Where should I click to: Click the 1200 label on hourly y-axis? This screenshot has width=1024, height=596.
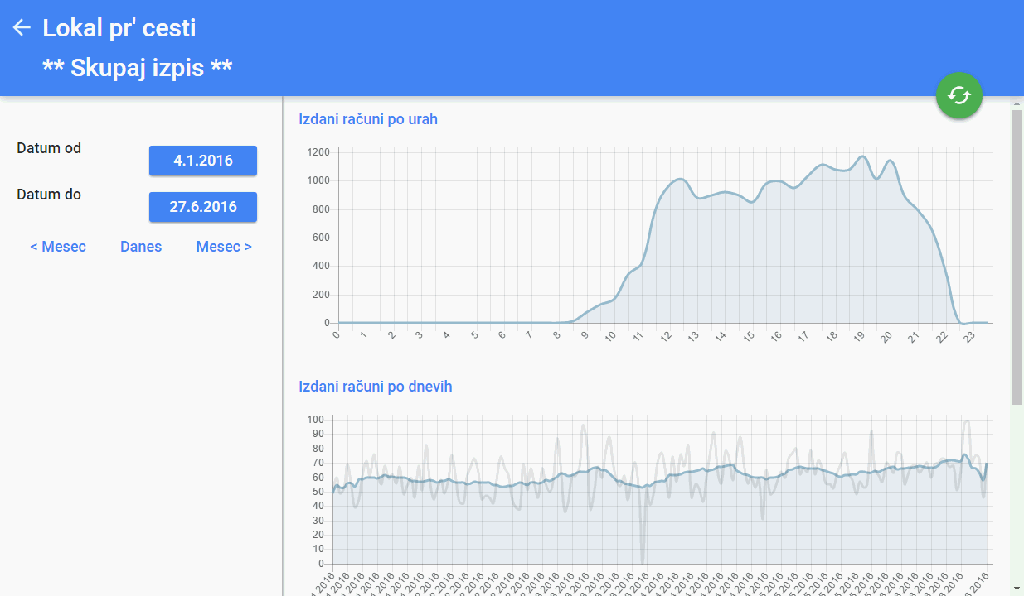point(319,152)
